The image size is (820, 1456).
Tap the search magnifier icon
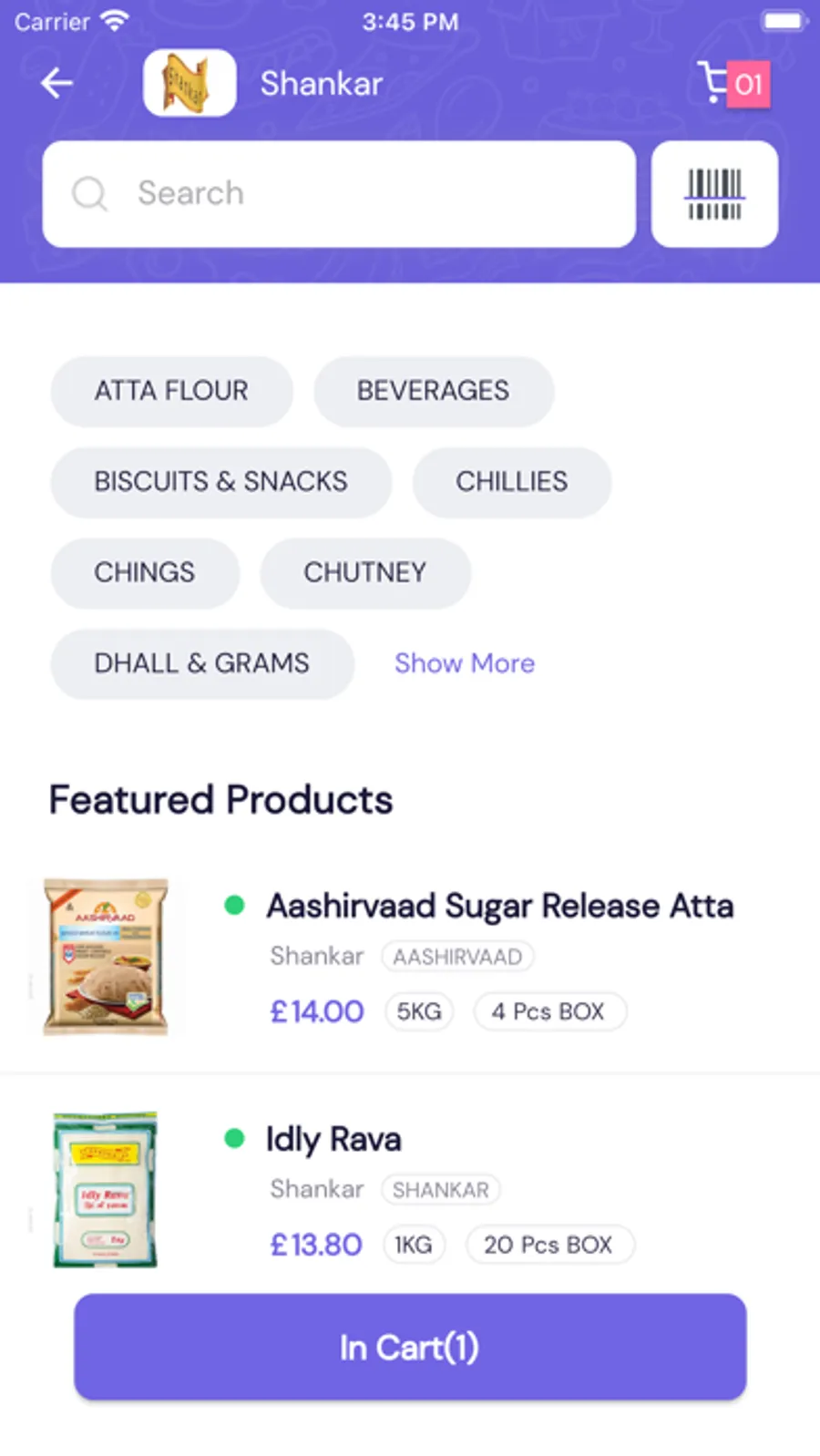pyautogui.click(x=89, y=193)
